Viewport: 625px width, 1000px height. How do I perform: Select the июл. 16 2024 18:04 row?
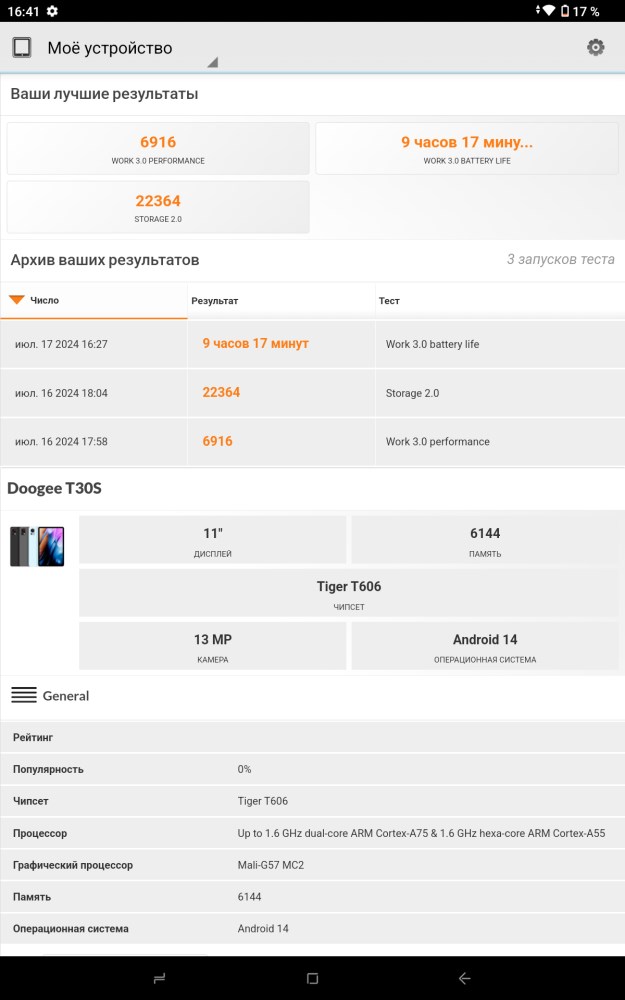[312, 393]
